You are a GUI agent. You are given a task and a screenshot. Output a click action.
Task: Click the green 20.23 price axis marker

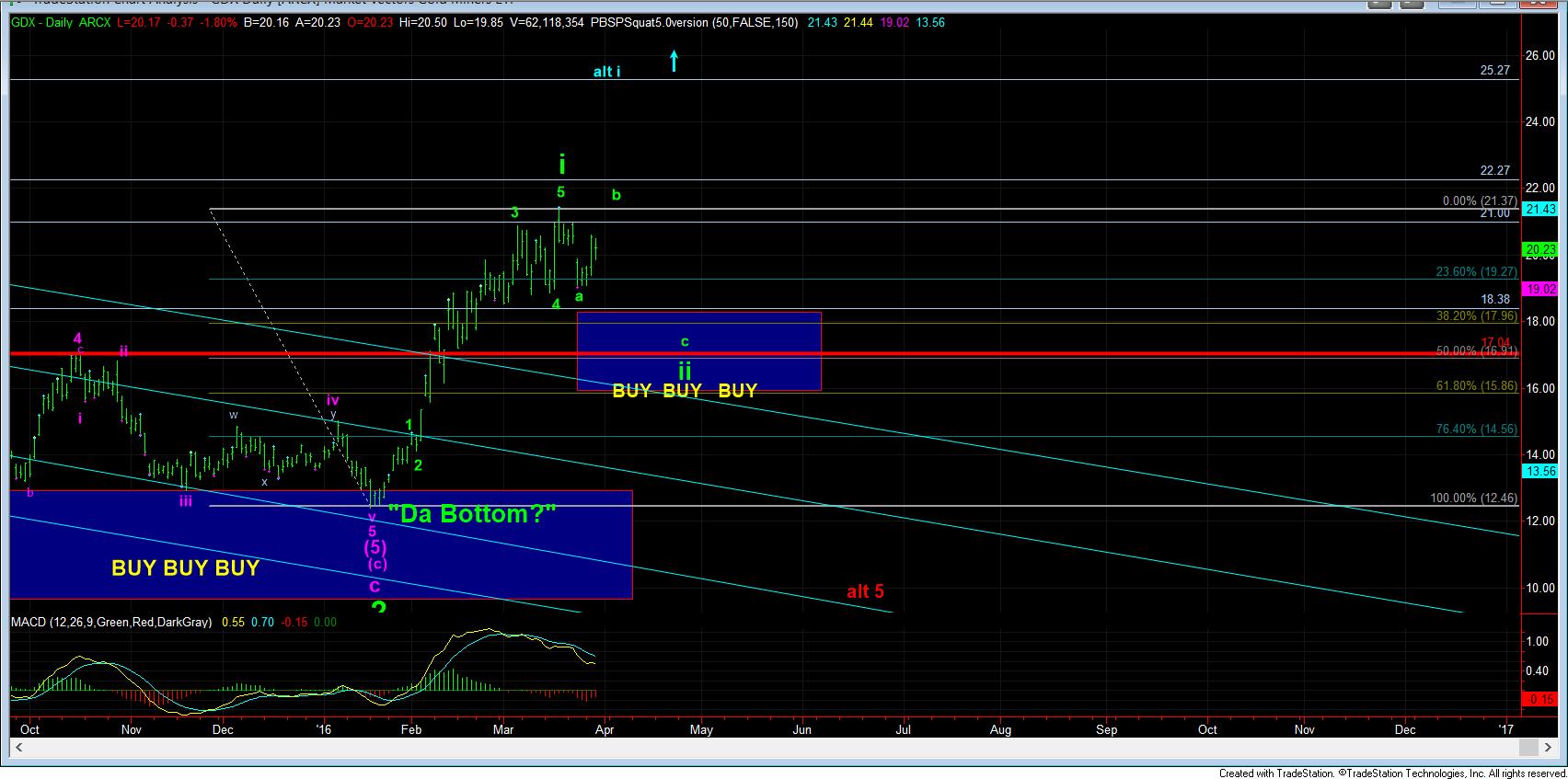[1539, 249]
